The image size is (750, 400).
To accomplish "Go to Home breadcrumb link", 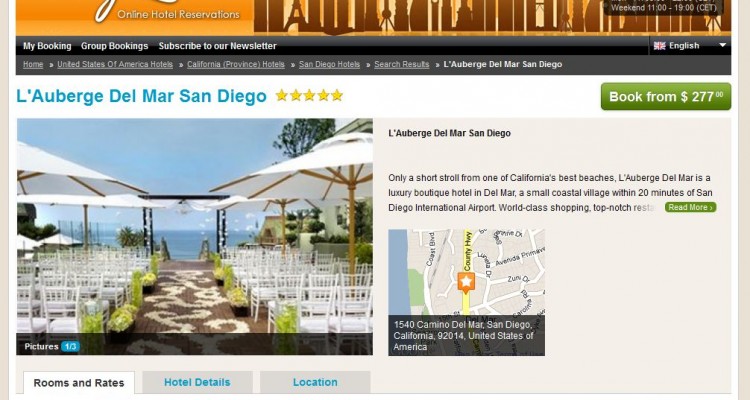I will coord(33,65).
